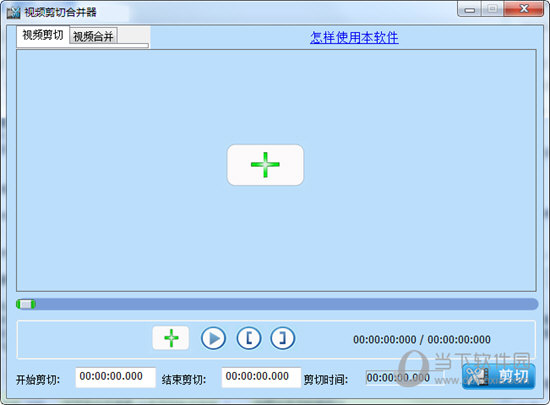Set cut end with right bracket button
Viewport: 550px width, 405px height.
point(283,338)
